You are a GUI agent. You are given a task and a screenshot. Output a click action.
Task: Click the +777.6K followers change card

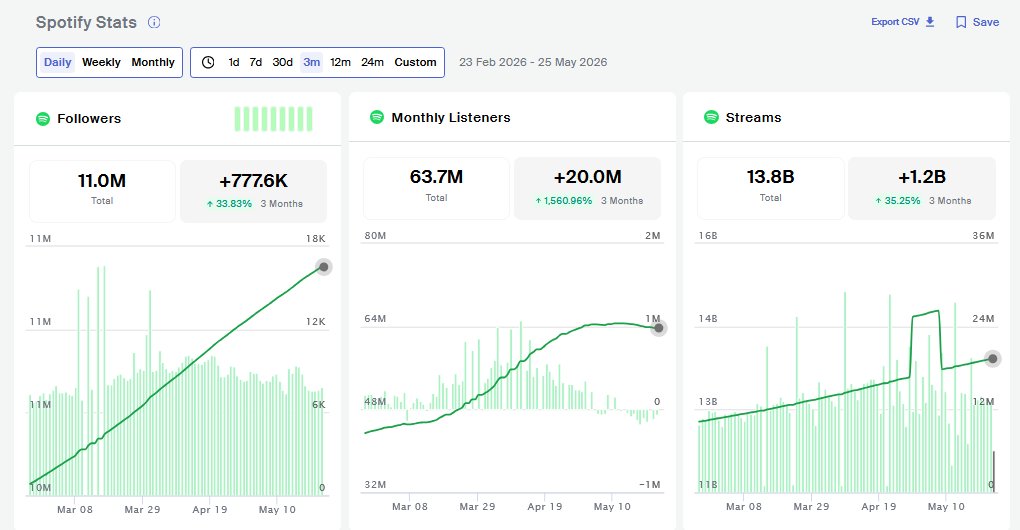click(254, 191)
